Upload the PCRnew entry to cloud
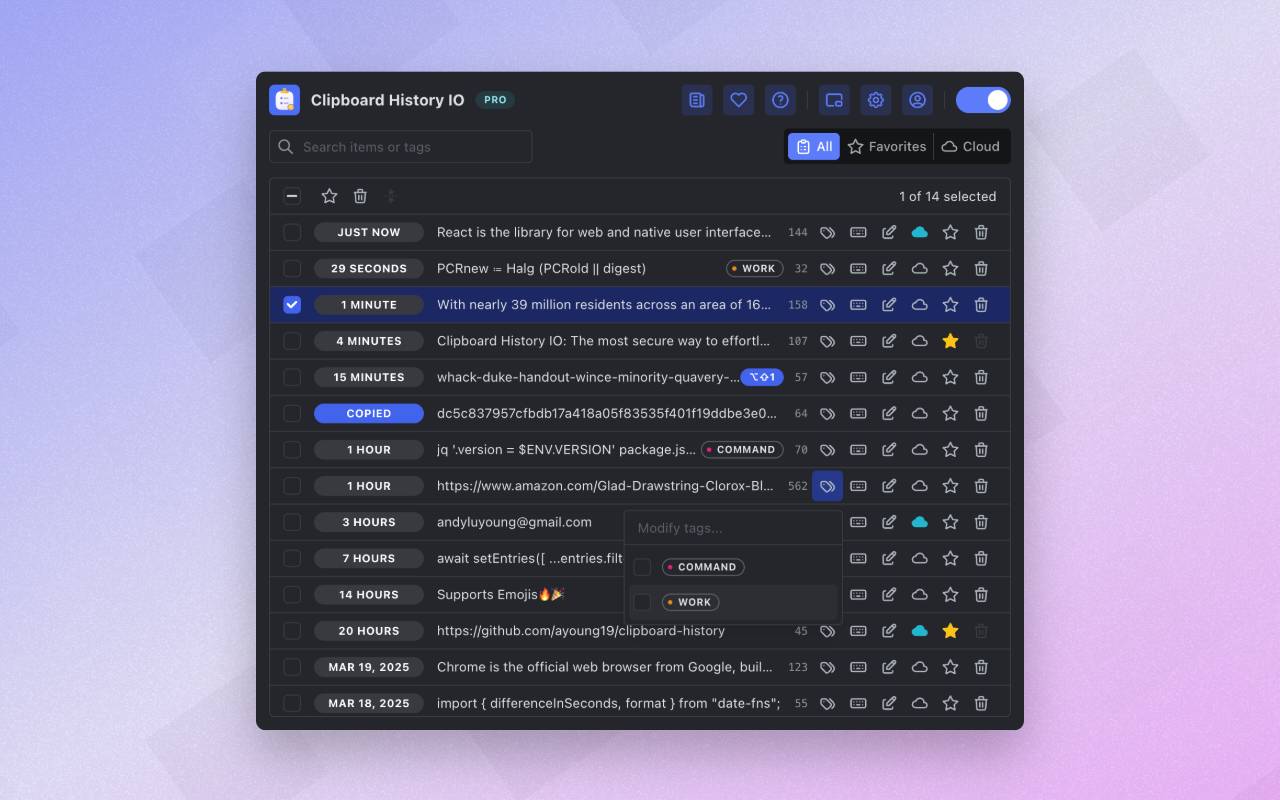The width and height of the screenshot is (1280, 800). [919, 268]
